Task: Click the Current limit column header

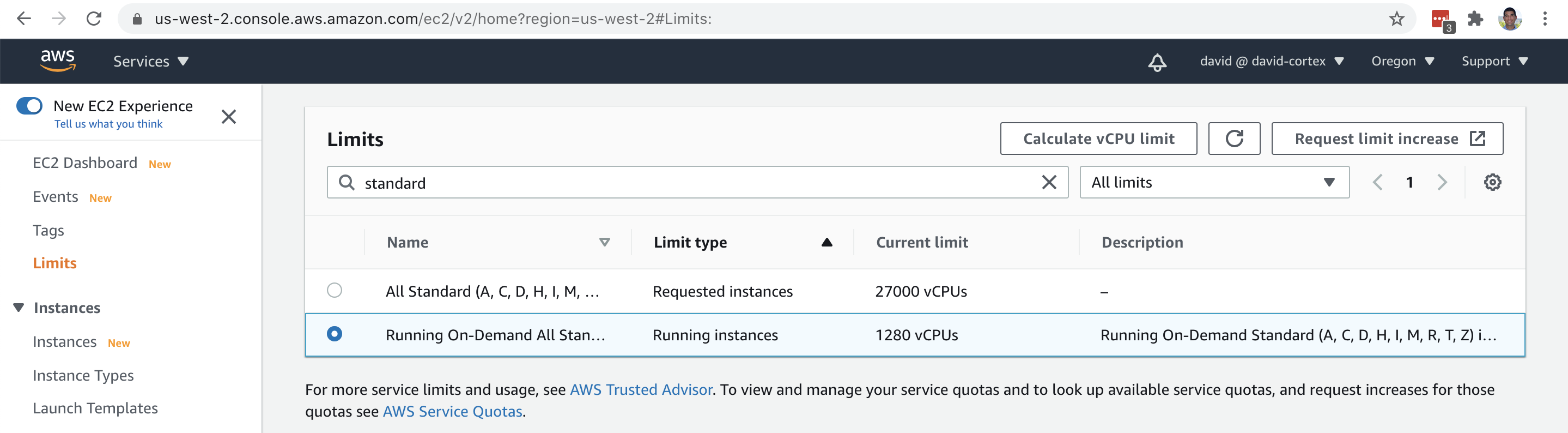Action: point(921,242)
